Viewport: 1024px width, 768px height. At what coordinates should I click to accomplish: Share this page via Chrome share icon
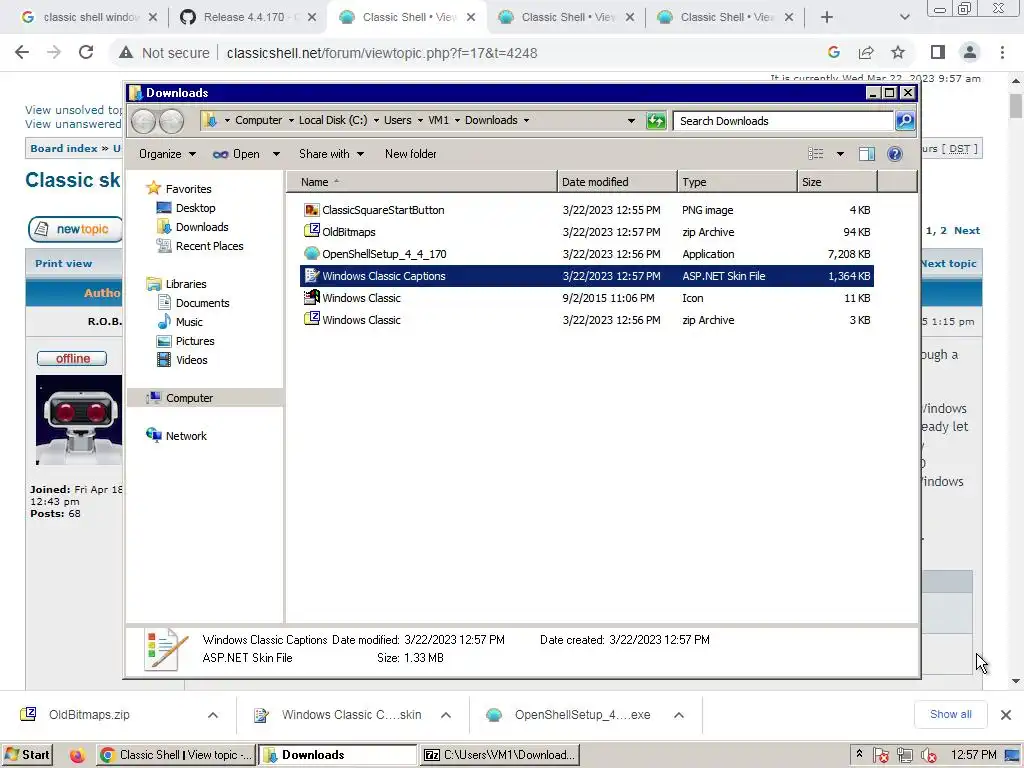click(x=866, y=53)
